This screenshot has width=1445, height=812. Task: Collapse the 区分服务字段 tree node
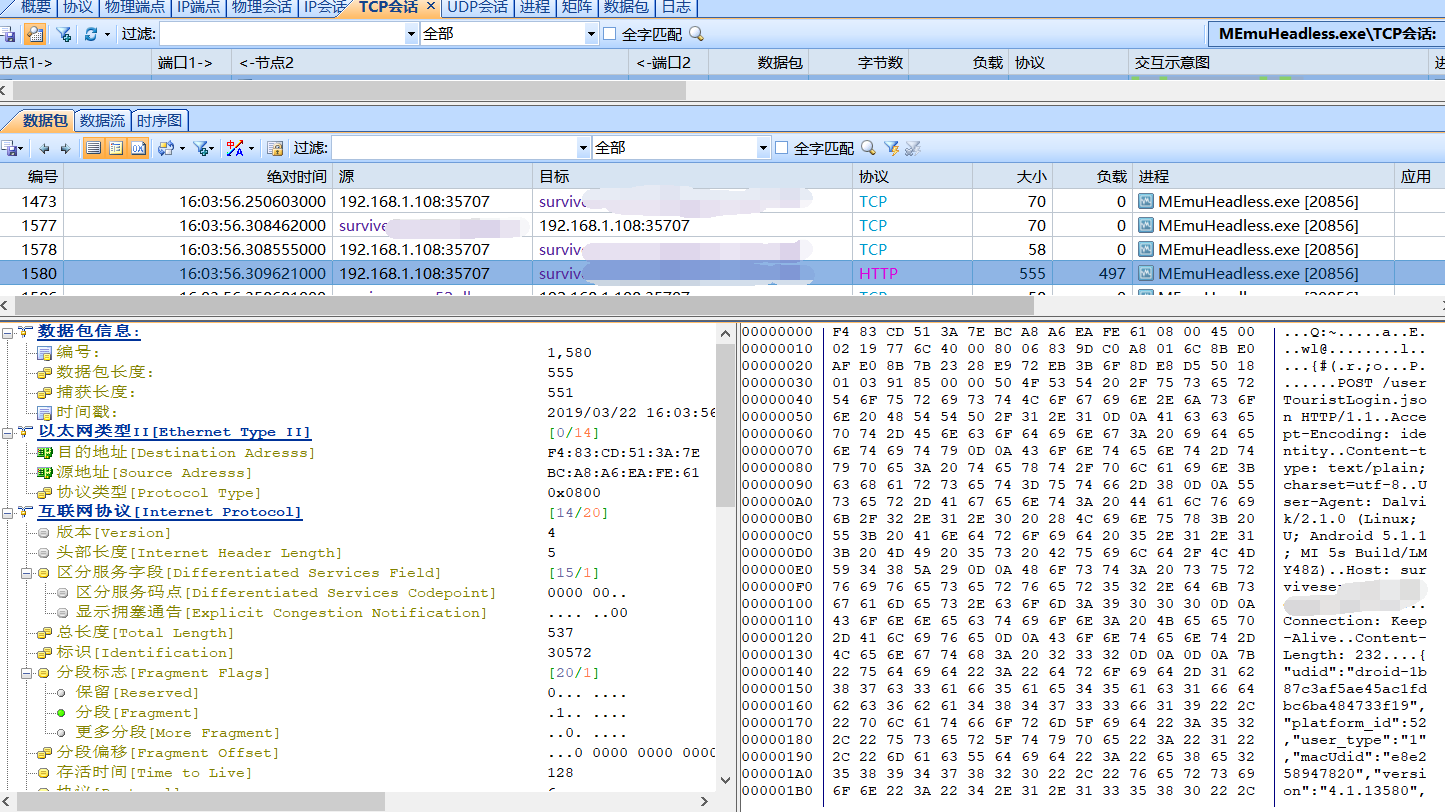(27, 573)
